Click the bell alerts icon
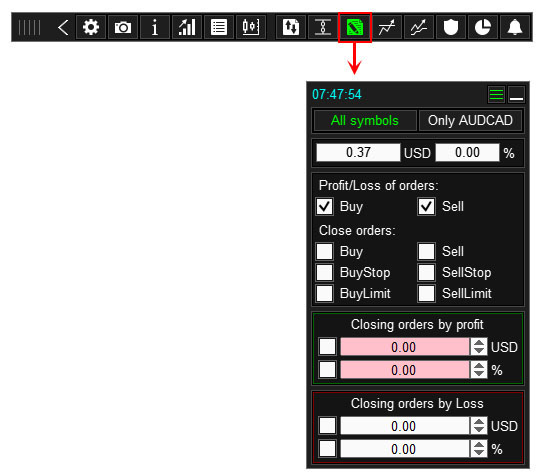Image resolution: width=548 pixels, height=476 pixels. click(x=515, y=27)
